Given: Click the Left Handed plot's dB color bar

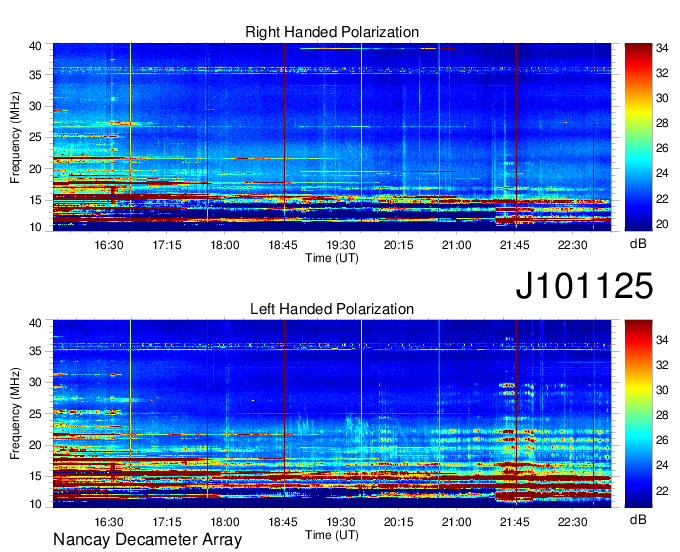Looking at the screenshot, I should 638,414.
